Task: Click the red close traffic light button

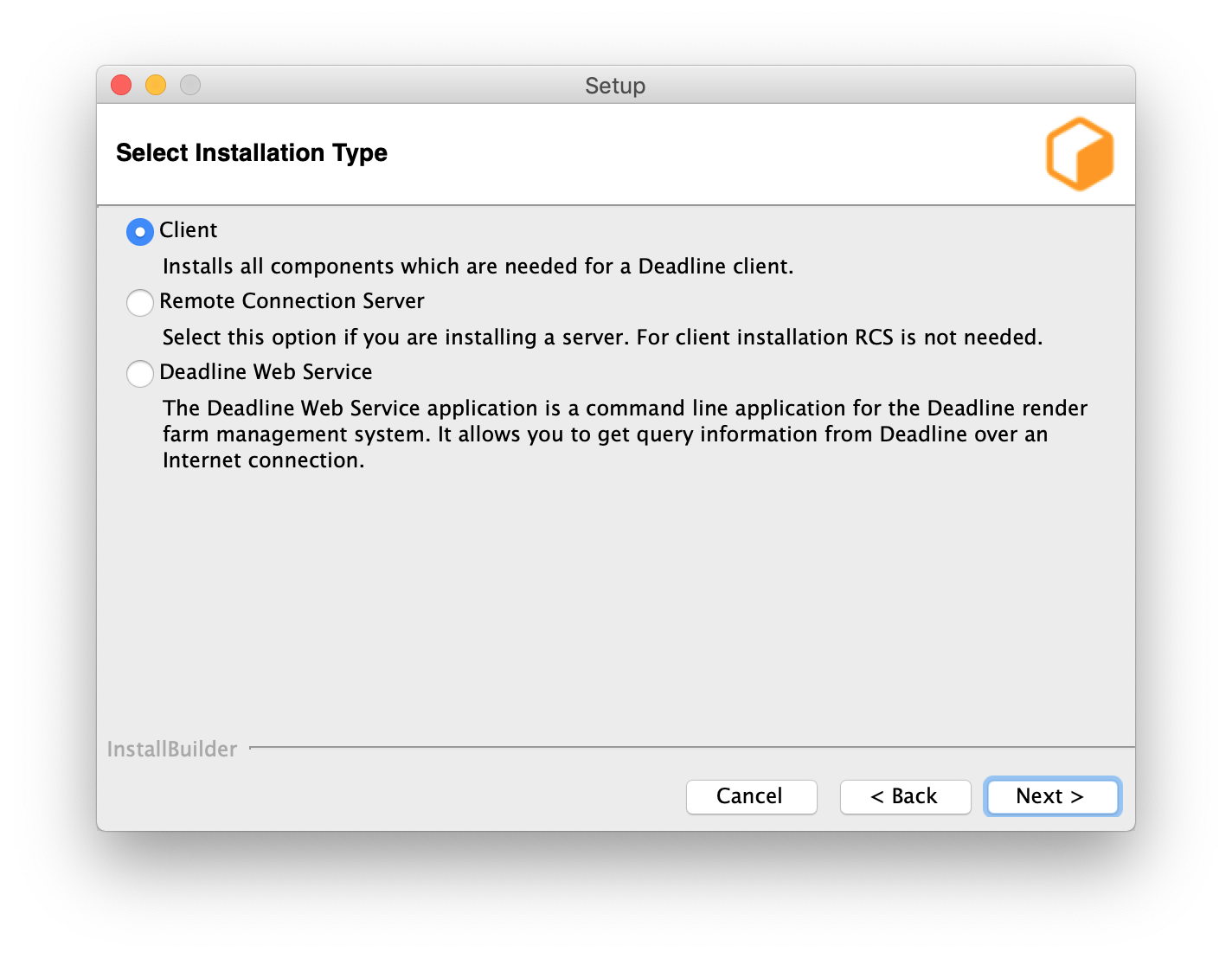Action: [x=120, y=85]
